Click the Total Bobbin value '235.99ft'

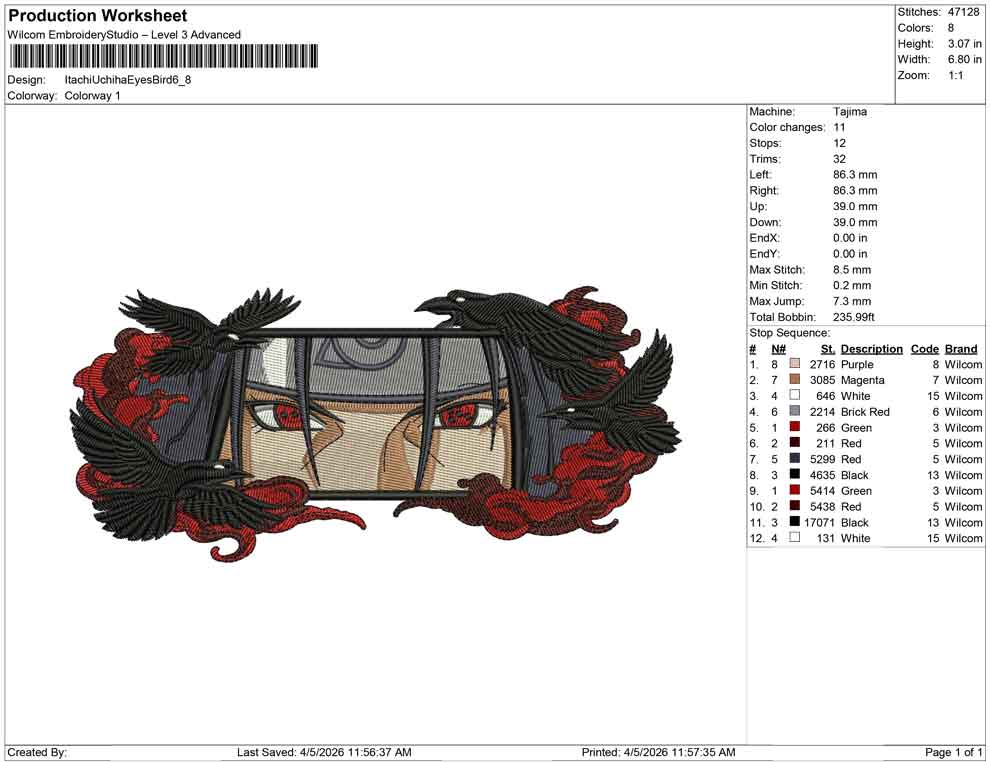click(854, 317)
